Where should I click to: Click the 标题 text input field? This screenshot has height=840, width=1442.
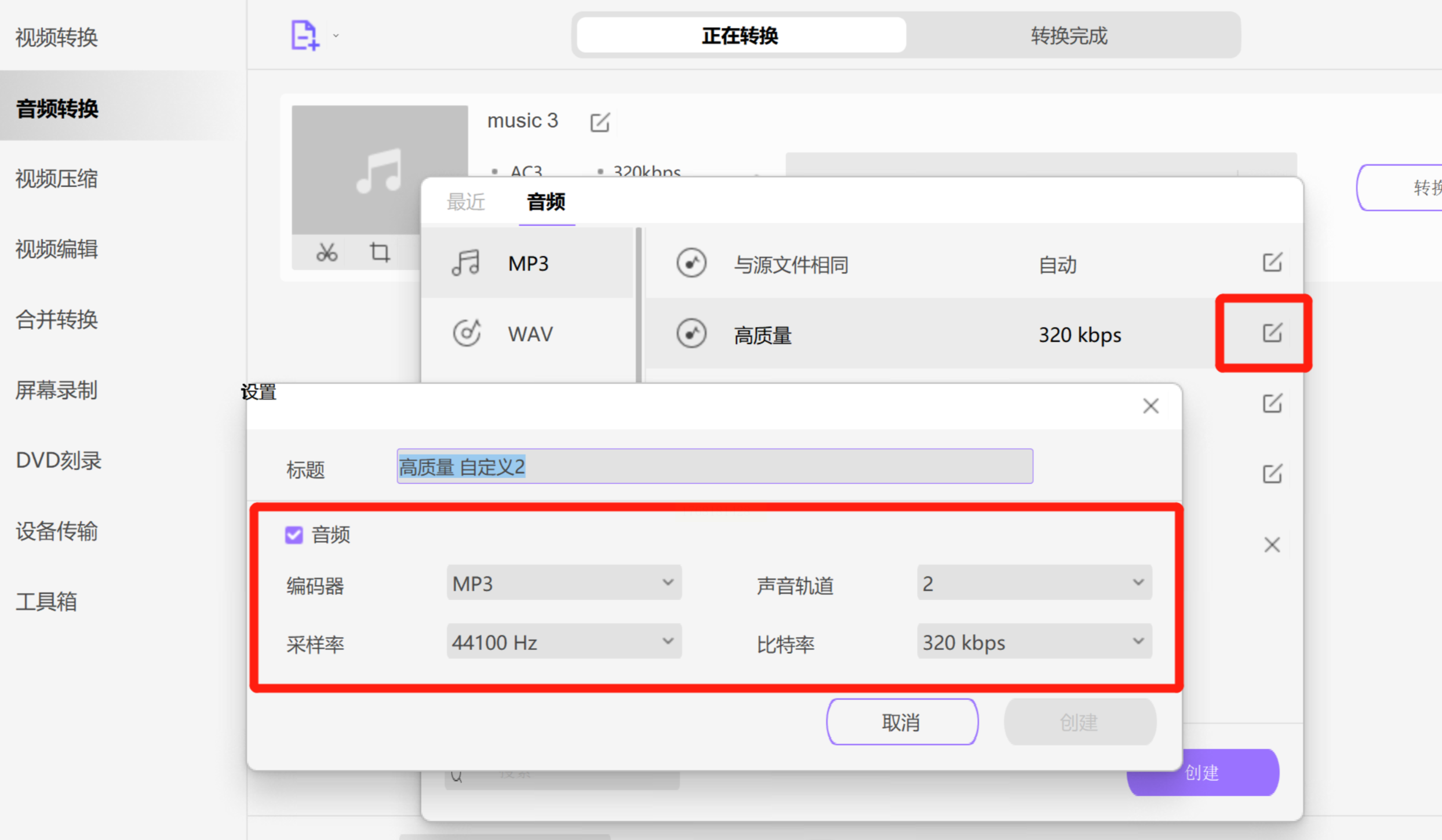click(x=714, y=466)
